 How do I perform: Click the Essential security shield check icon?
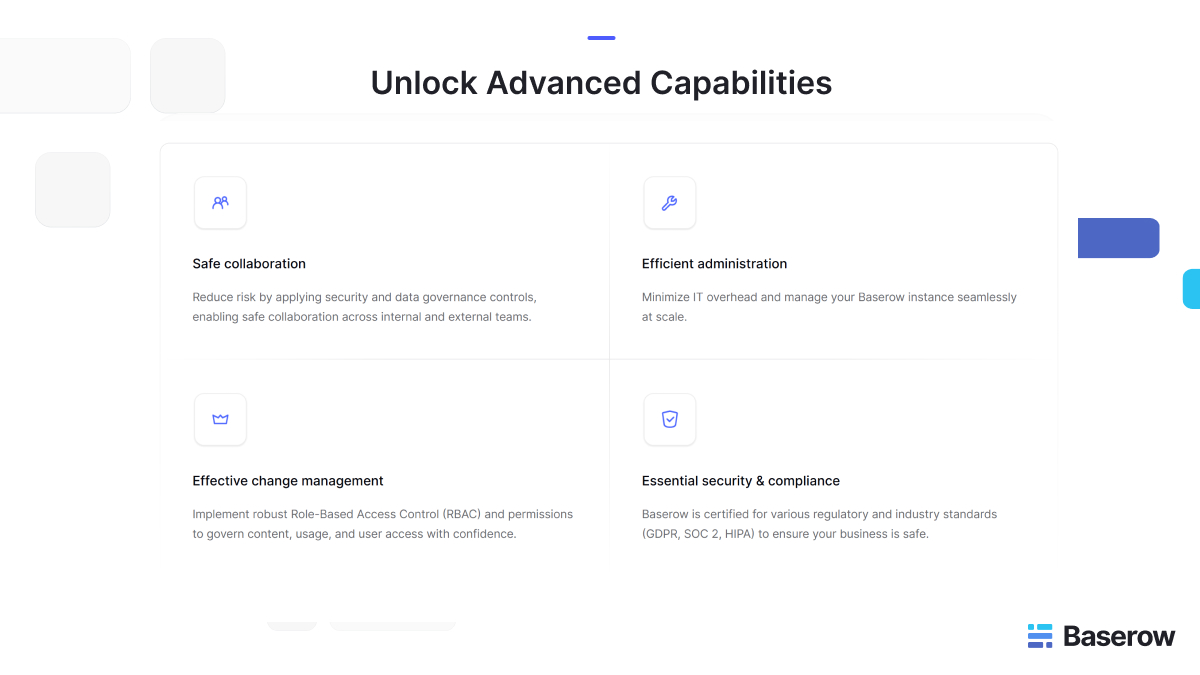click(669, 419)
